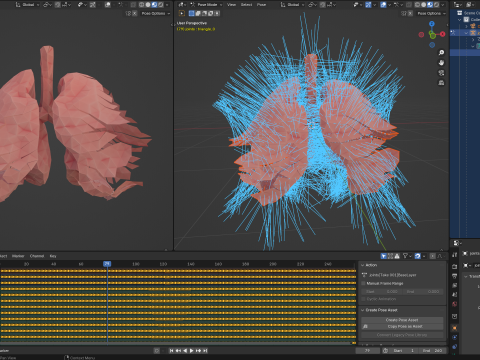Collapse the Create Pose Asset panel

pos(363,310)
